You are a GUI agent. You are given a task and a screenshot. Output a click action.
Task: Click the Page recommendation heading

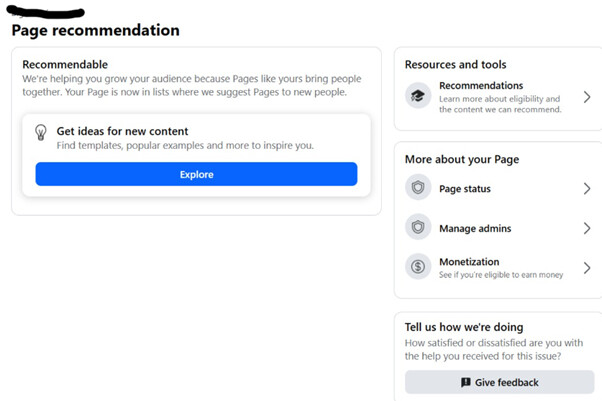click(x=96, y=30)
